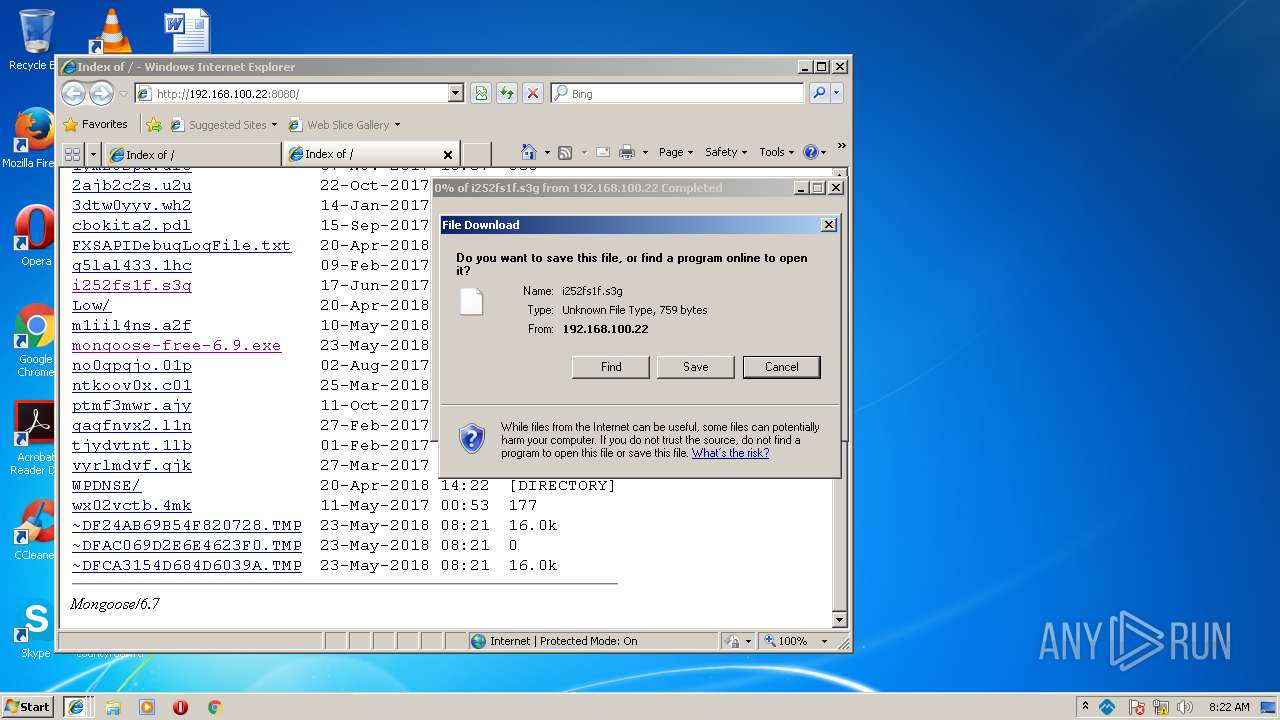The height and width of the screenshot is (720, 1280).
Task: Click the Find button in File Download
Action: 611,367
